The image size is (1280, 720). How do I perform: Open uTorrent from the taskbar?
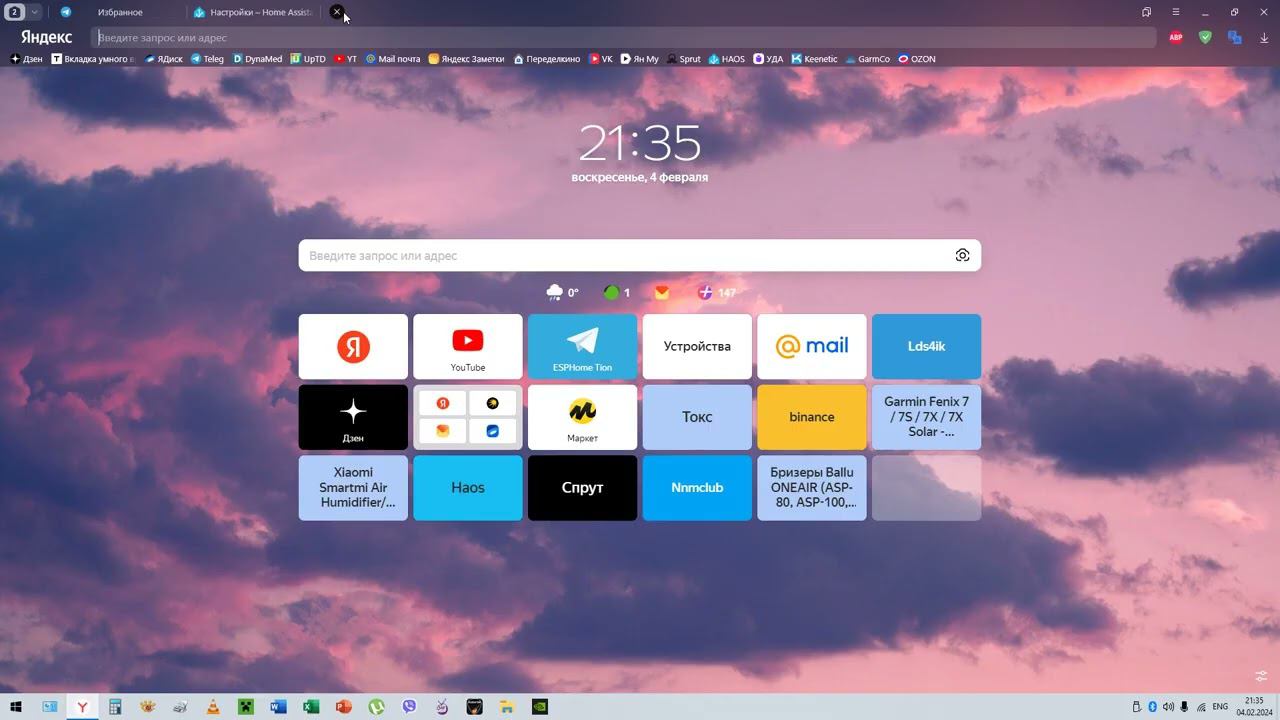377,707
